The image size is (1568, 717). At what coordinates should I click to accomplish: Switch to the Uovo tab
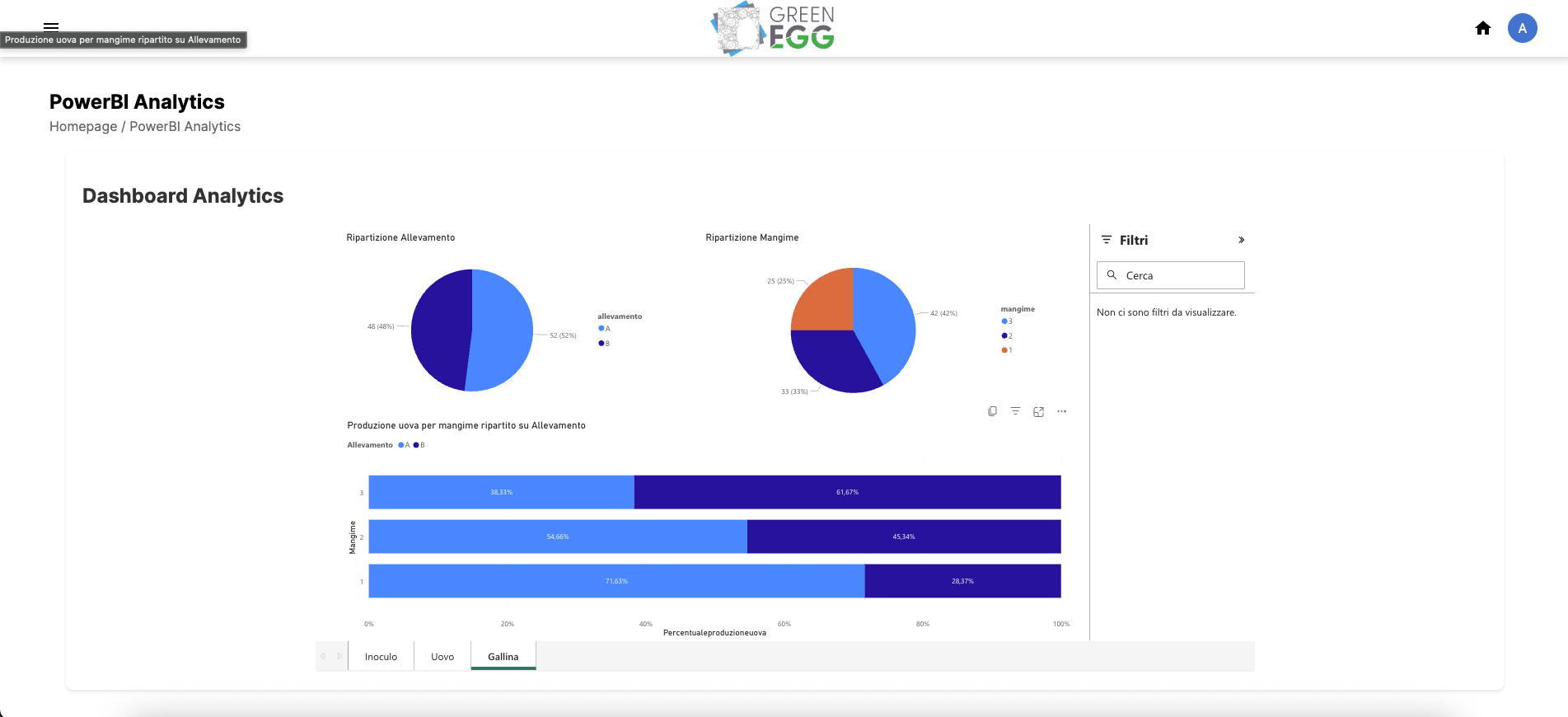click(x=442, y=657)
